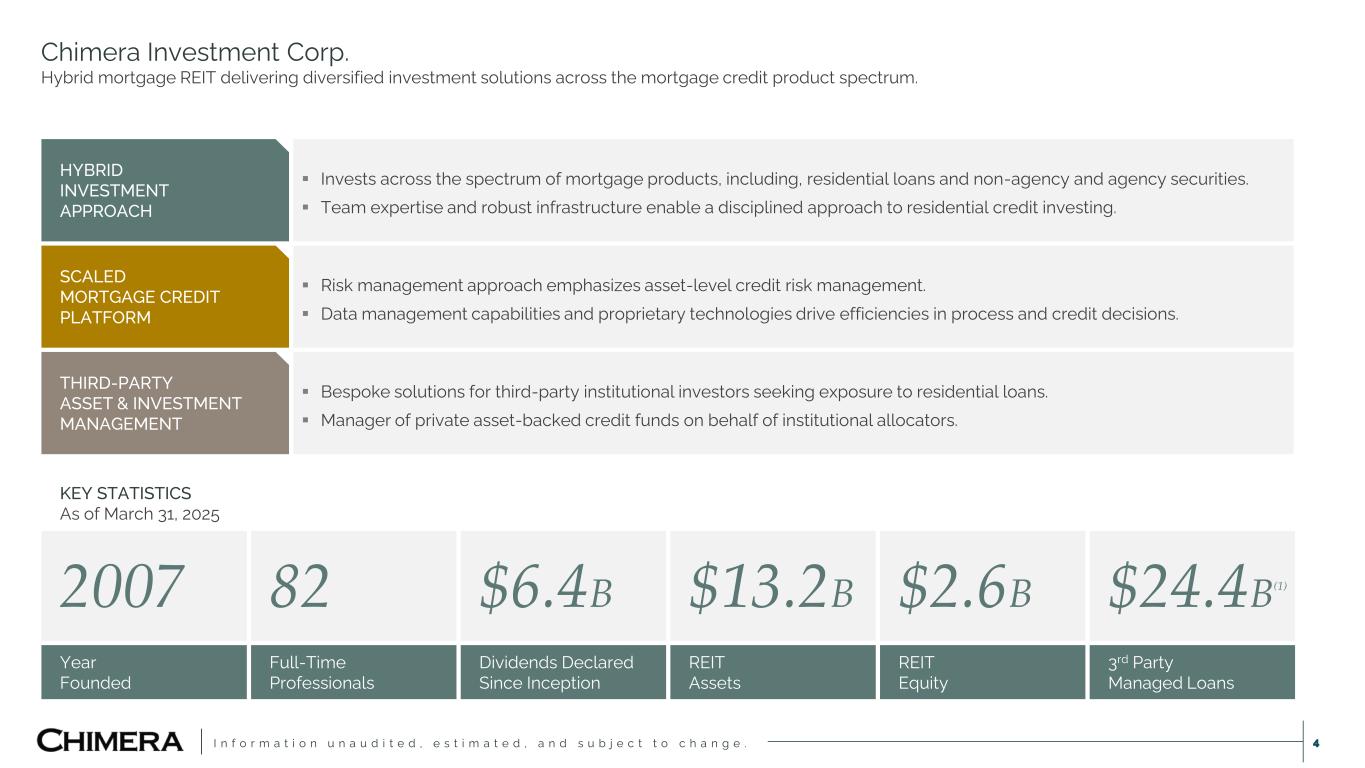Click the 82 full-time professionals number
The image size is (1365, 768).
coord(299,587)
